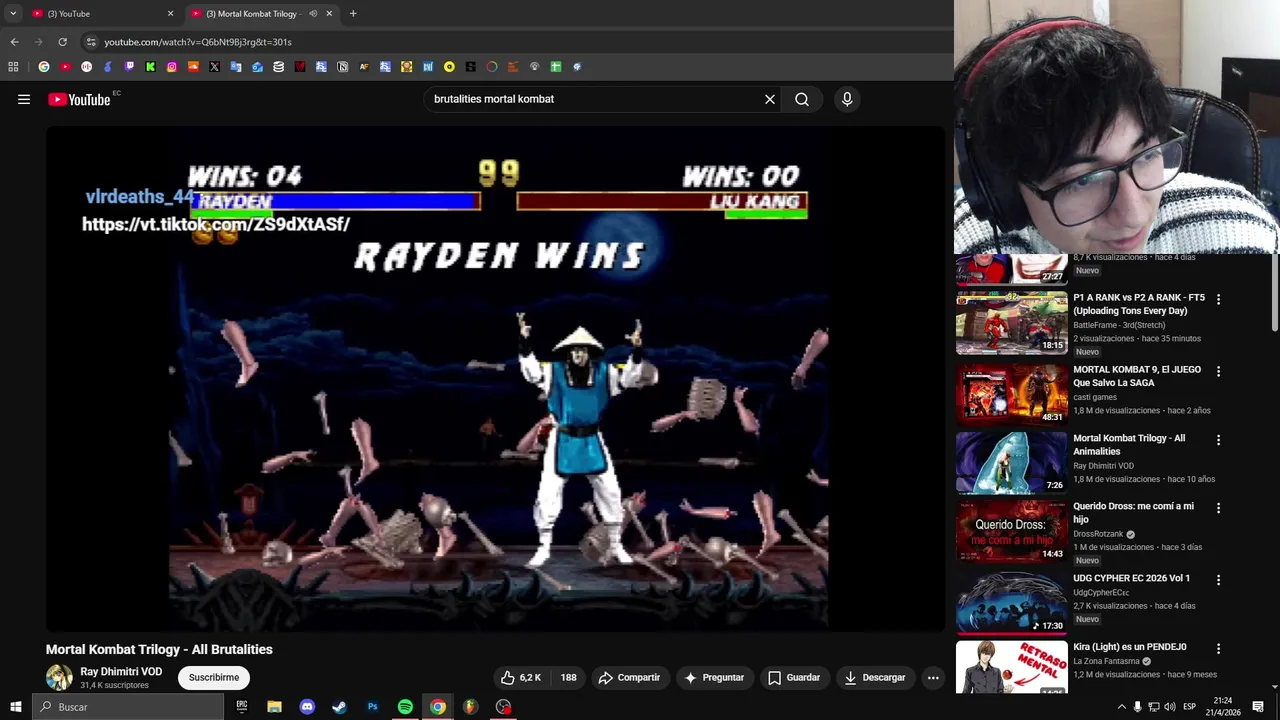
Task: Open the Instagram bookmark
Action: 172,67
